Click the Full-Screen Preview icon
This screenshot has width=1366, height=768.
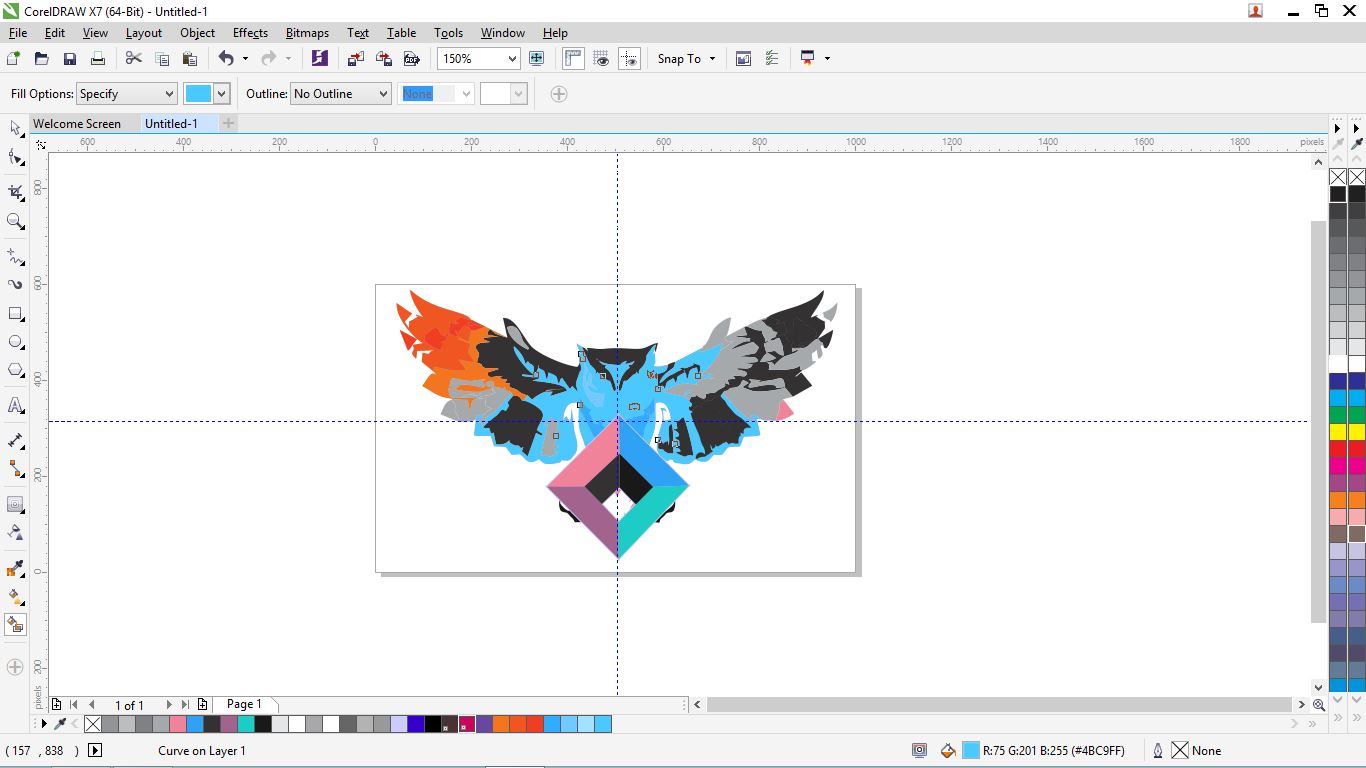tap(536, 59)
